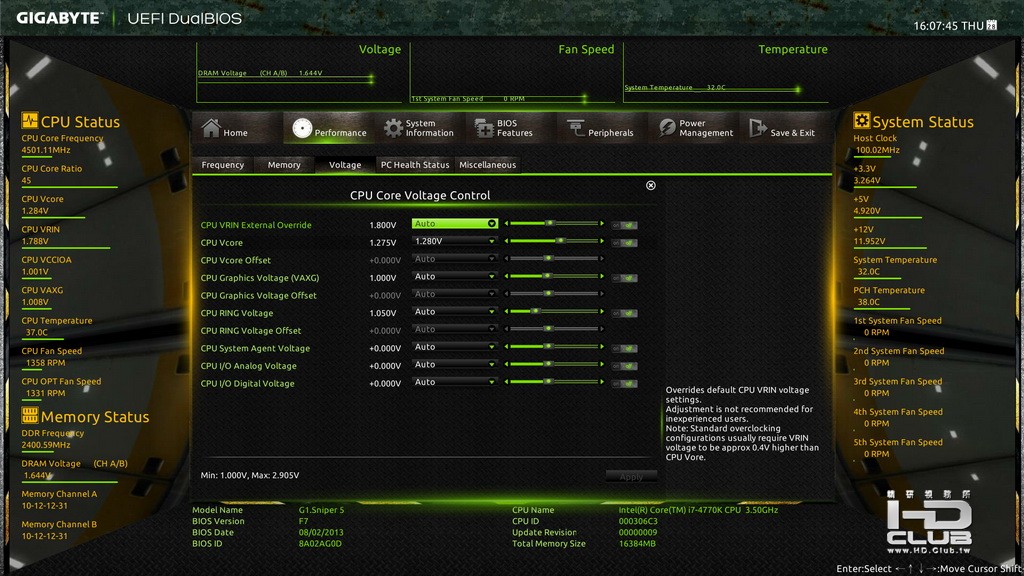This screenshot has width=1024, height=576.
Task: Toggle the CPU VRIN External Override switch
Action: 624,225
